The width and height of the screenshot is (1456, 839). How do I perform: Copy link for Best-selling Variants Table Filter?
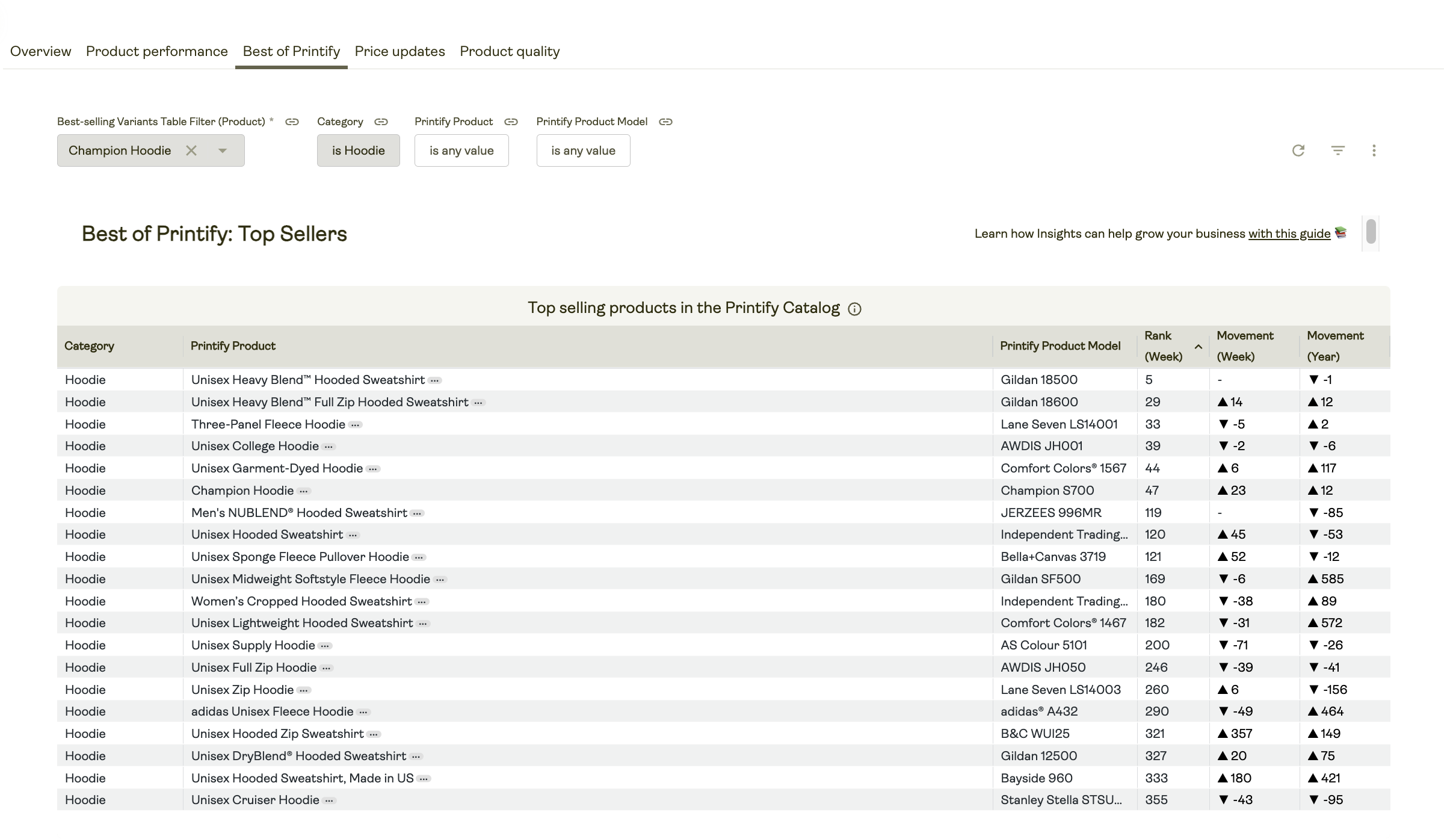click(292, 122)
